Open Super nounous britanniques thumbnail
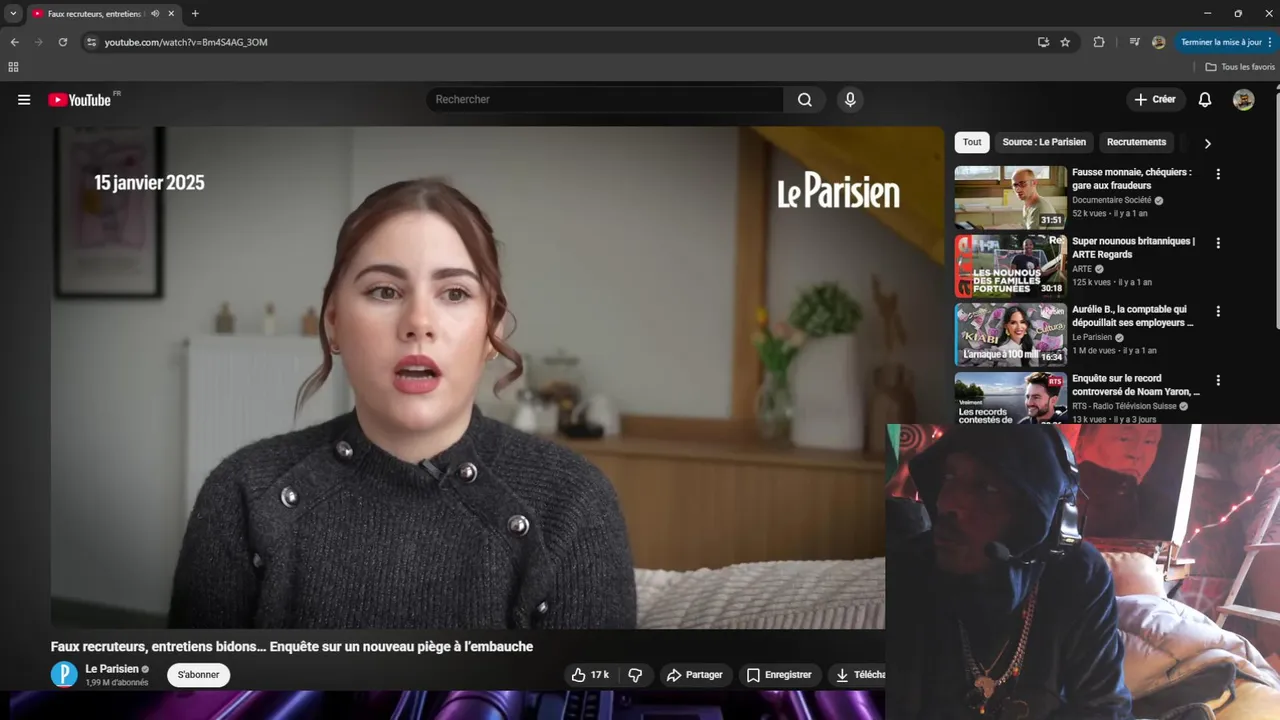The height and width of the screenshot is (720, 1280). pos(1010,266)
